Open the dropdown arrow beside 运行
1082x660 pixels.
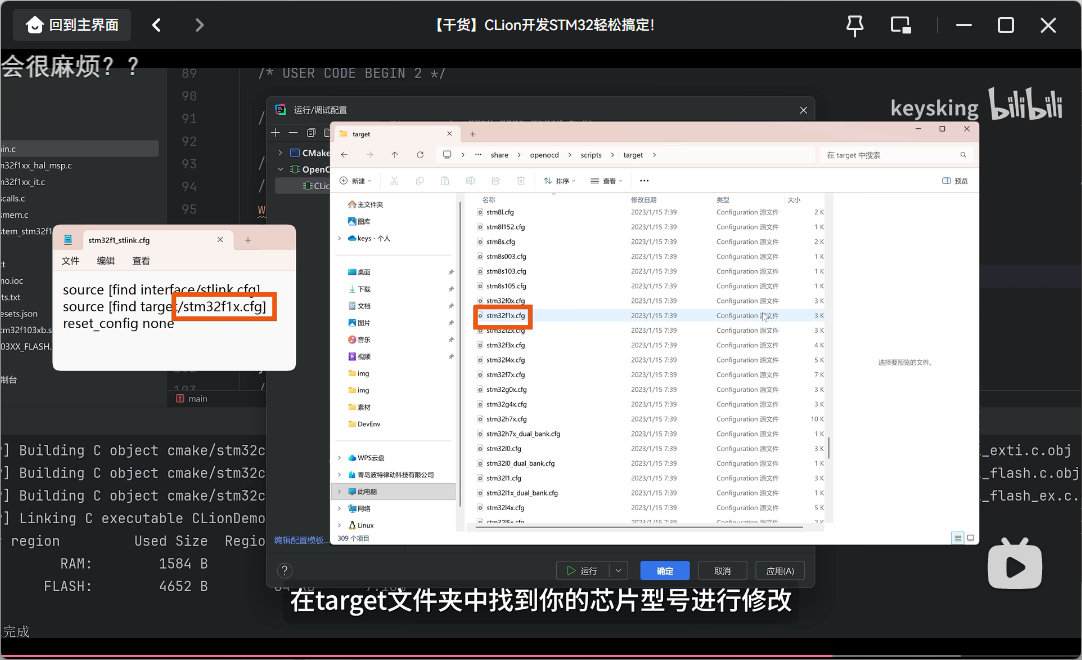618,571
